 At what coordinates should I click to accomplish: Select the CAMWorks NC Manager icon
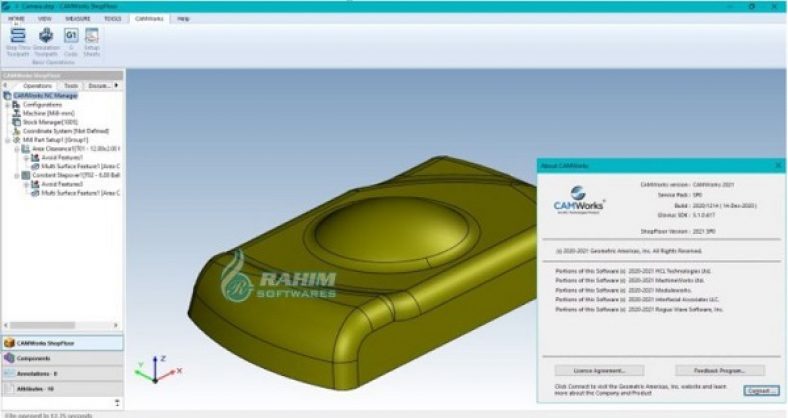pyautogui.click(x=7, y=95)
